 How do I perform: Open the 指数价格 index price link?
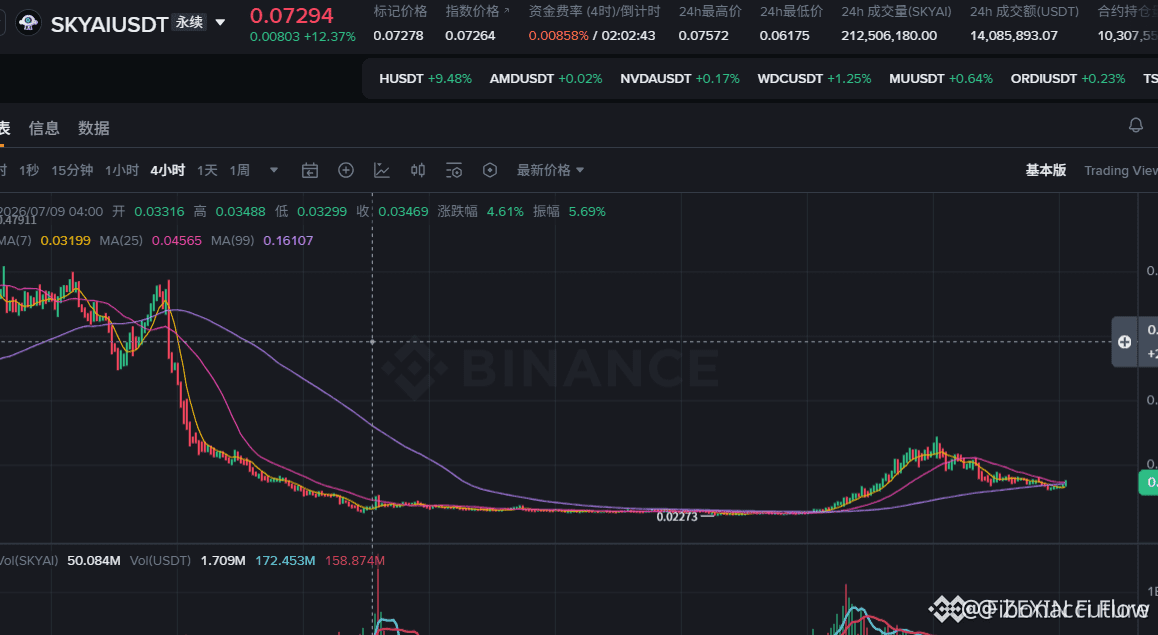(x=477, y=12)
